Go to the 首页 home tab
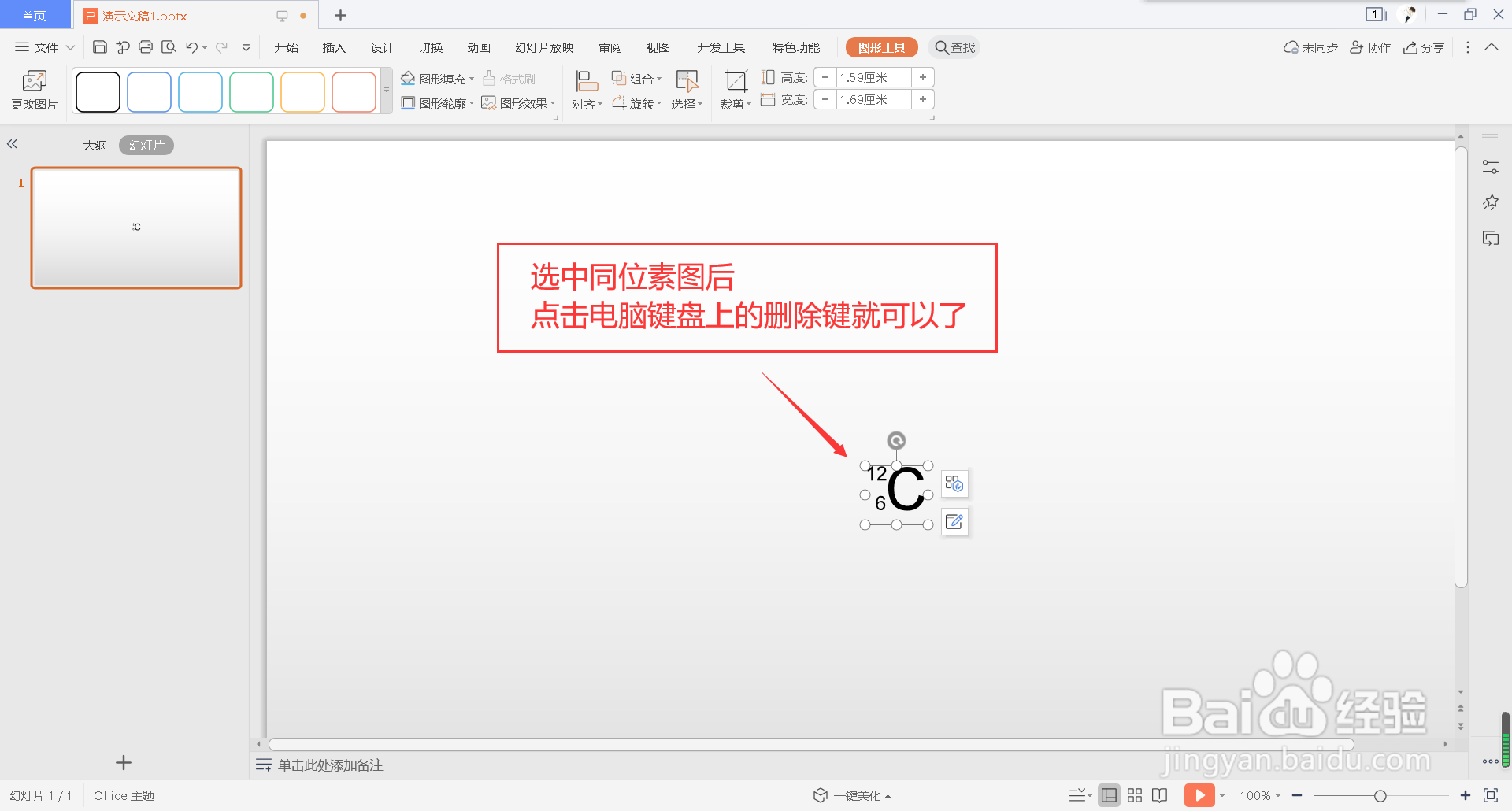1512x811 pixels. pyautogui.click(x=35, y=15)
